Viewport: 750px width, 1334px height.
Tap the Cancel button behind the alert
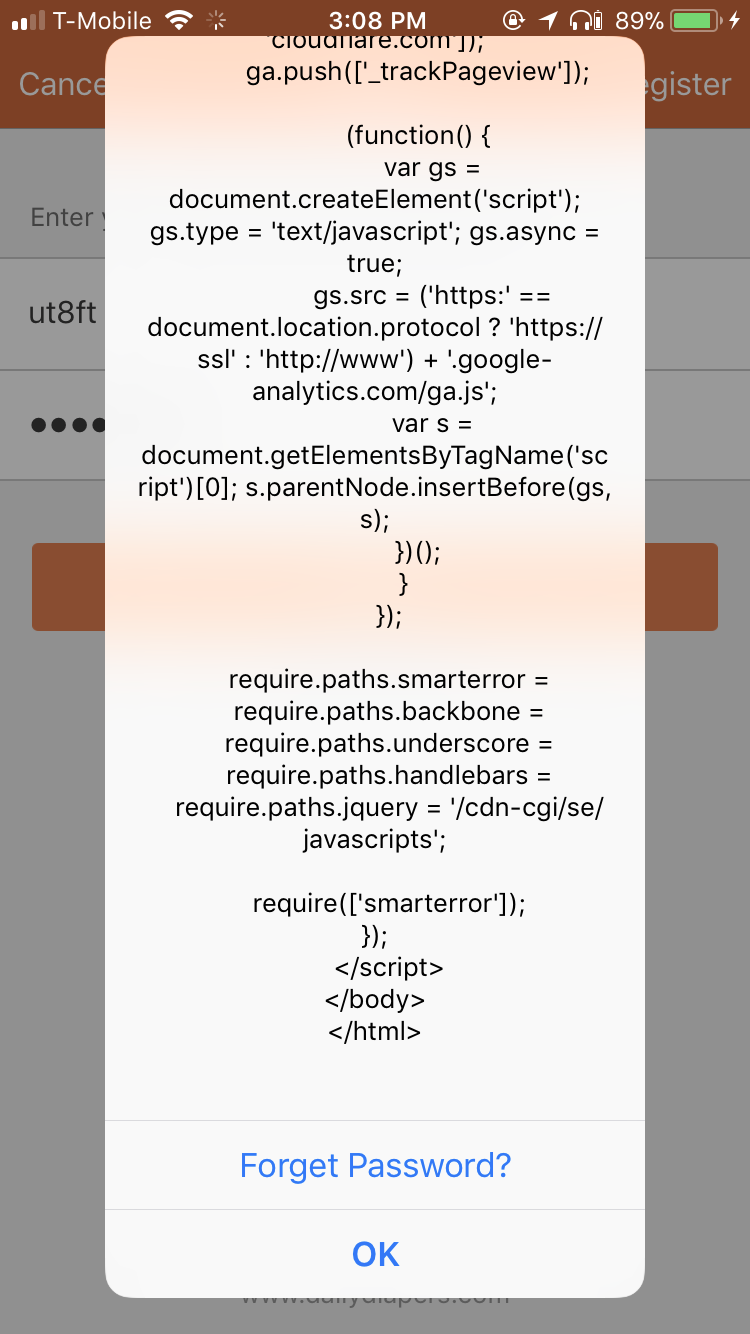pos(60,84)
